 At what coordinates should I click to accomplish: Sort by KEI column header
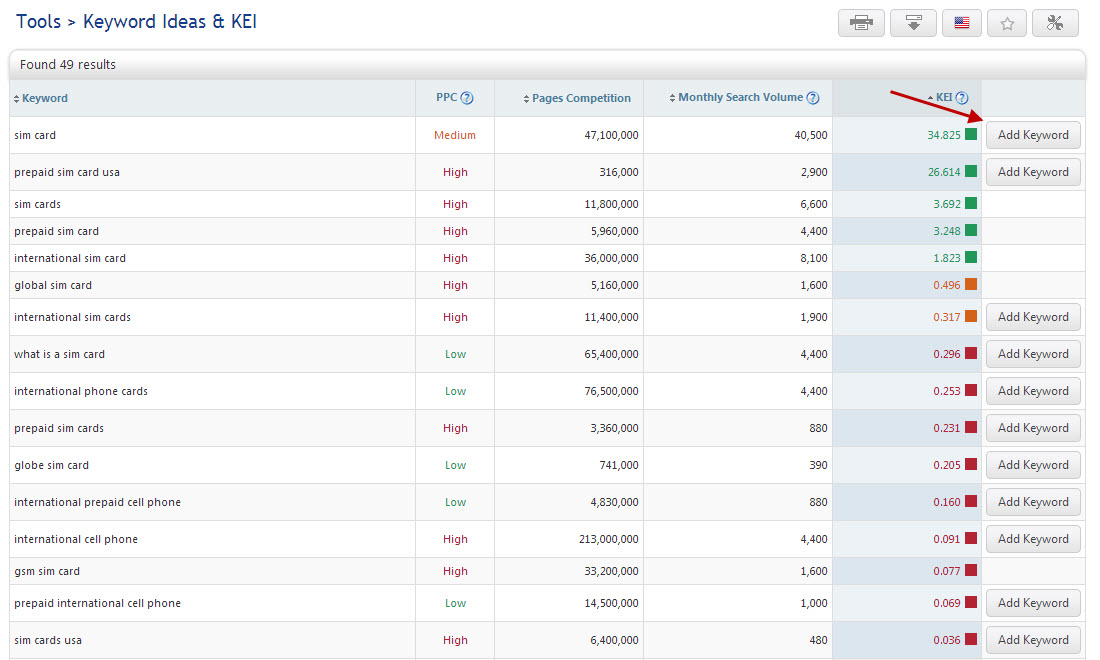tap(943, 98)
